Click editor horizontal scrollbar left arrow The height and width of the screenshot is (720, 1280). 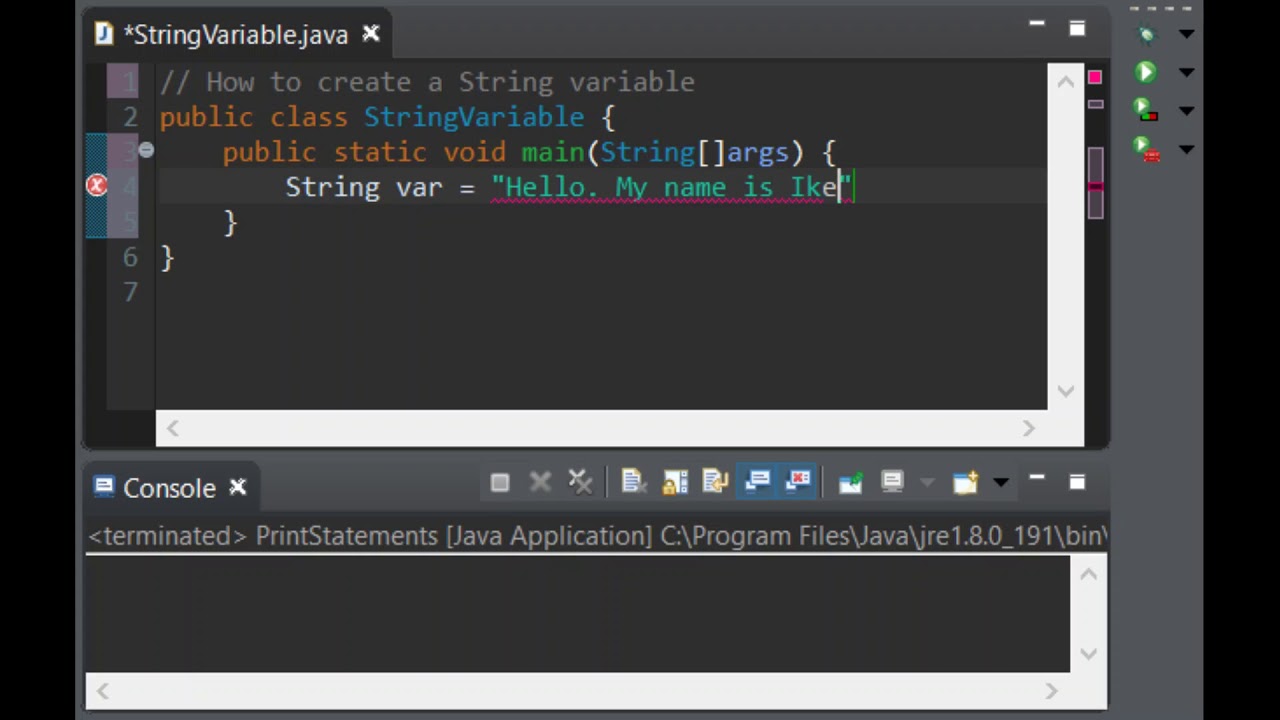click(173, 428)
